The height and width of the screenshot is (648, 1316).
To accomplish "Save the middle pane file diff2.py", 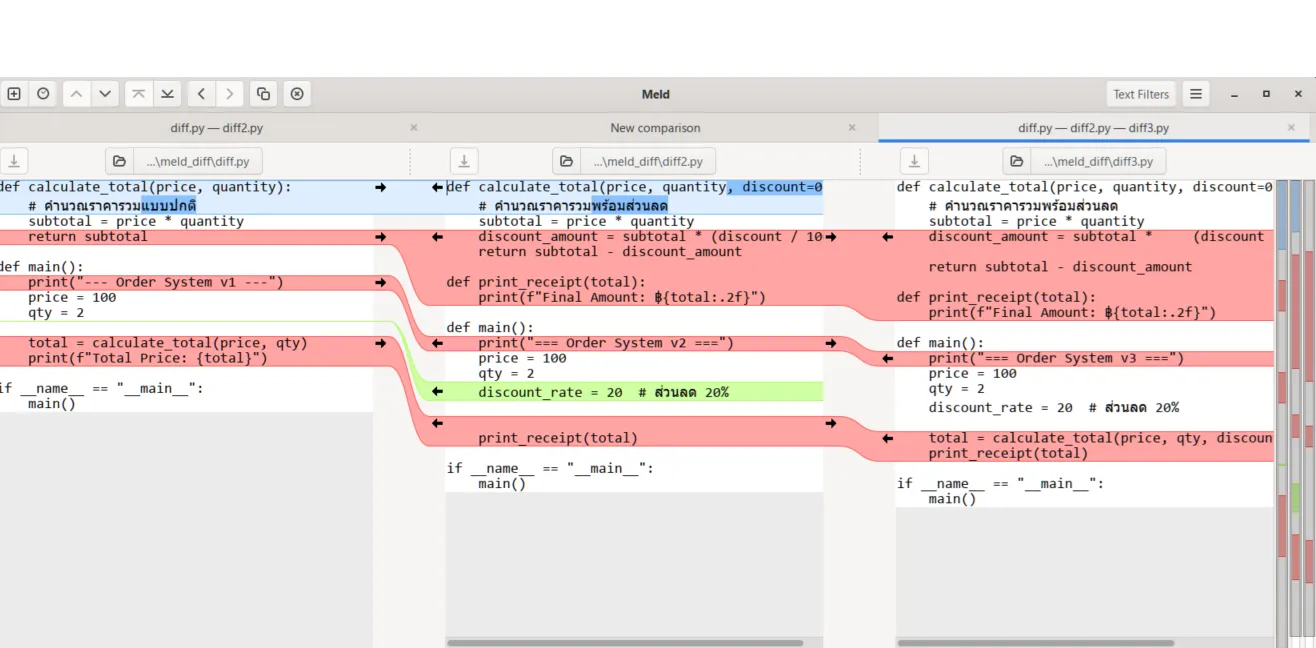I will [464, 161].
